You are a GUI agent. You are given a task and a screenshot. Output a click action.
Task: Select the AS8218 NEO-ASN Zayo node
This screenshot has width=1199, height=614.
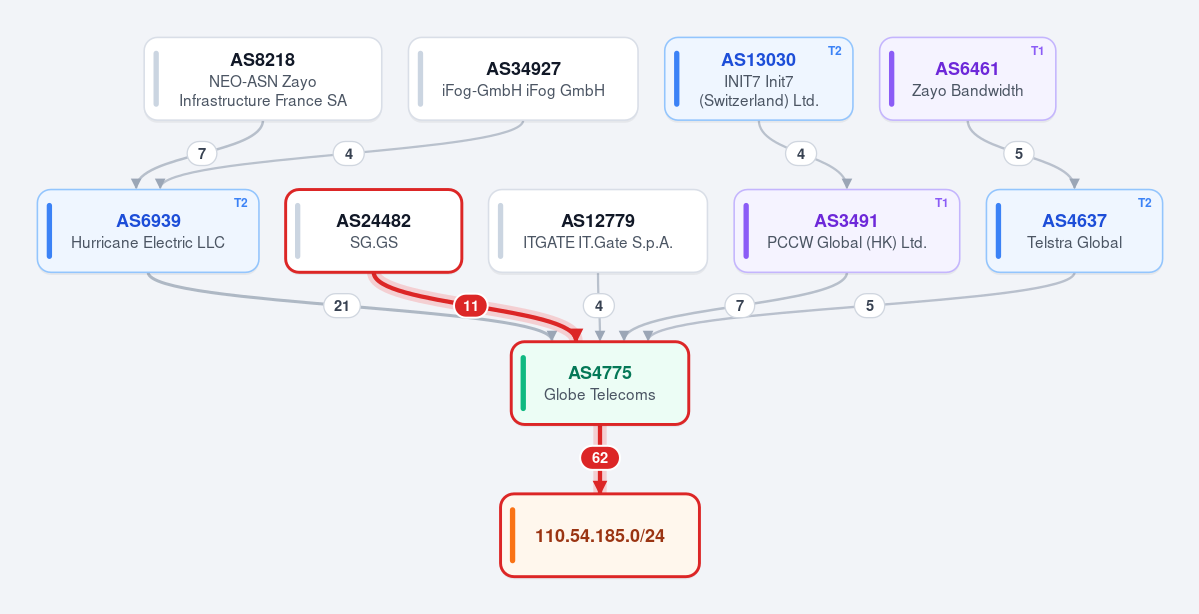tap(263, 79)
